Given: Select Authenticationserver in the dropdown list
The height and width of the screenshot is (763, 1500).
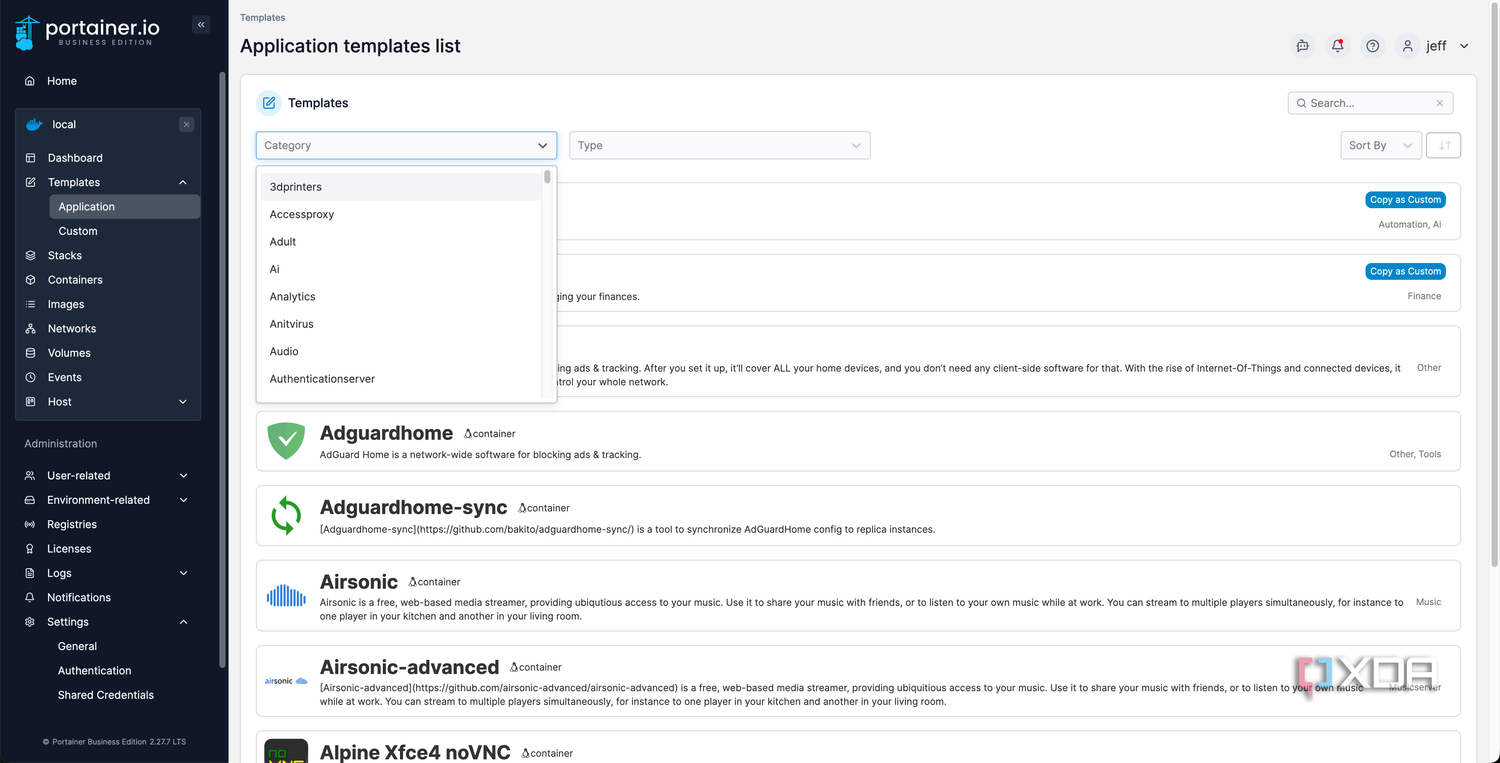Looking at the screenshot, I should click(401, 379).
